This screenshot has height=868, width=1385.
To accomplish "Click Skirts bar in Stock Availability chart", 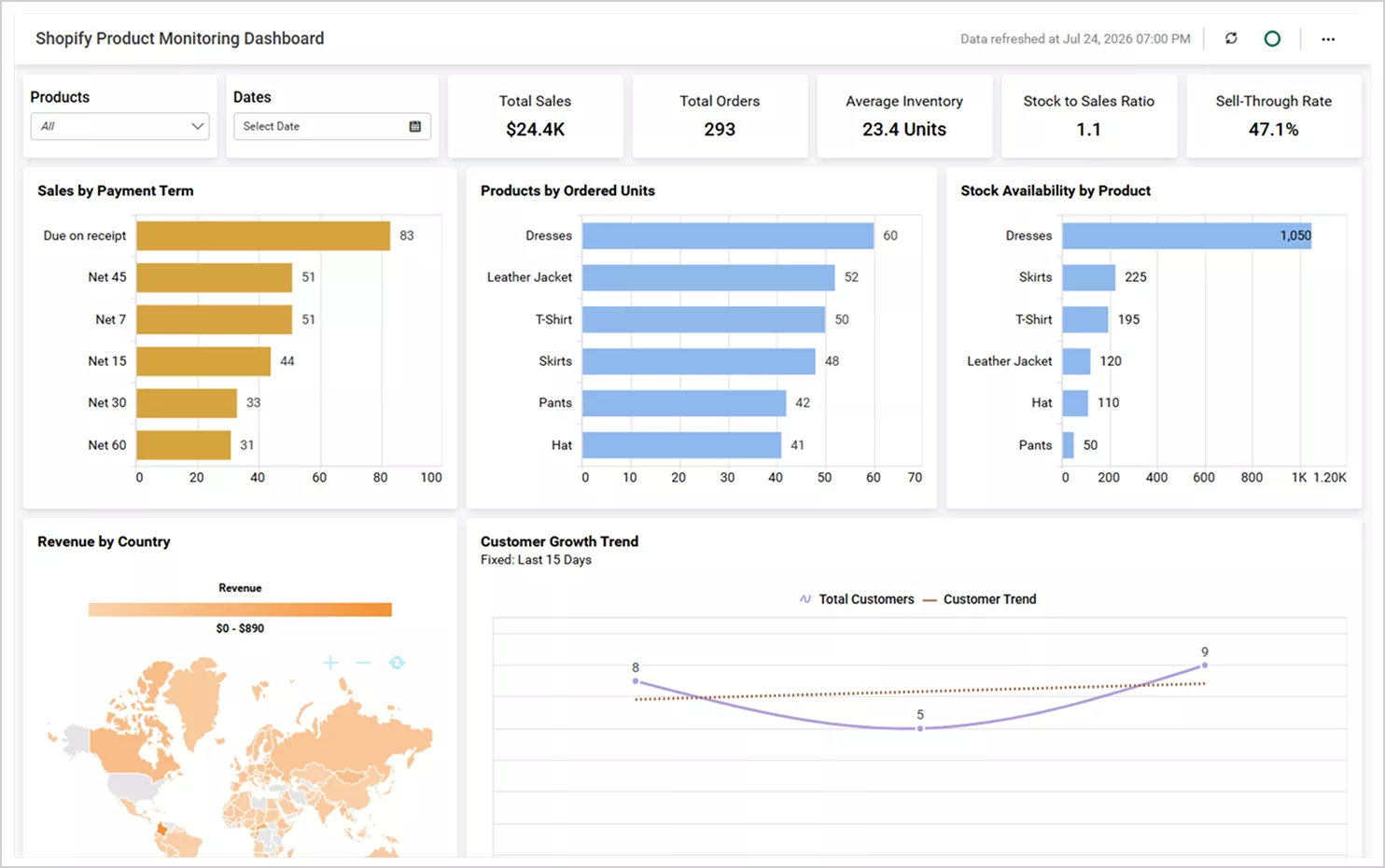I will point(1089,277).
